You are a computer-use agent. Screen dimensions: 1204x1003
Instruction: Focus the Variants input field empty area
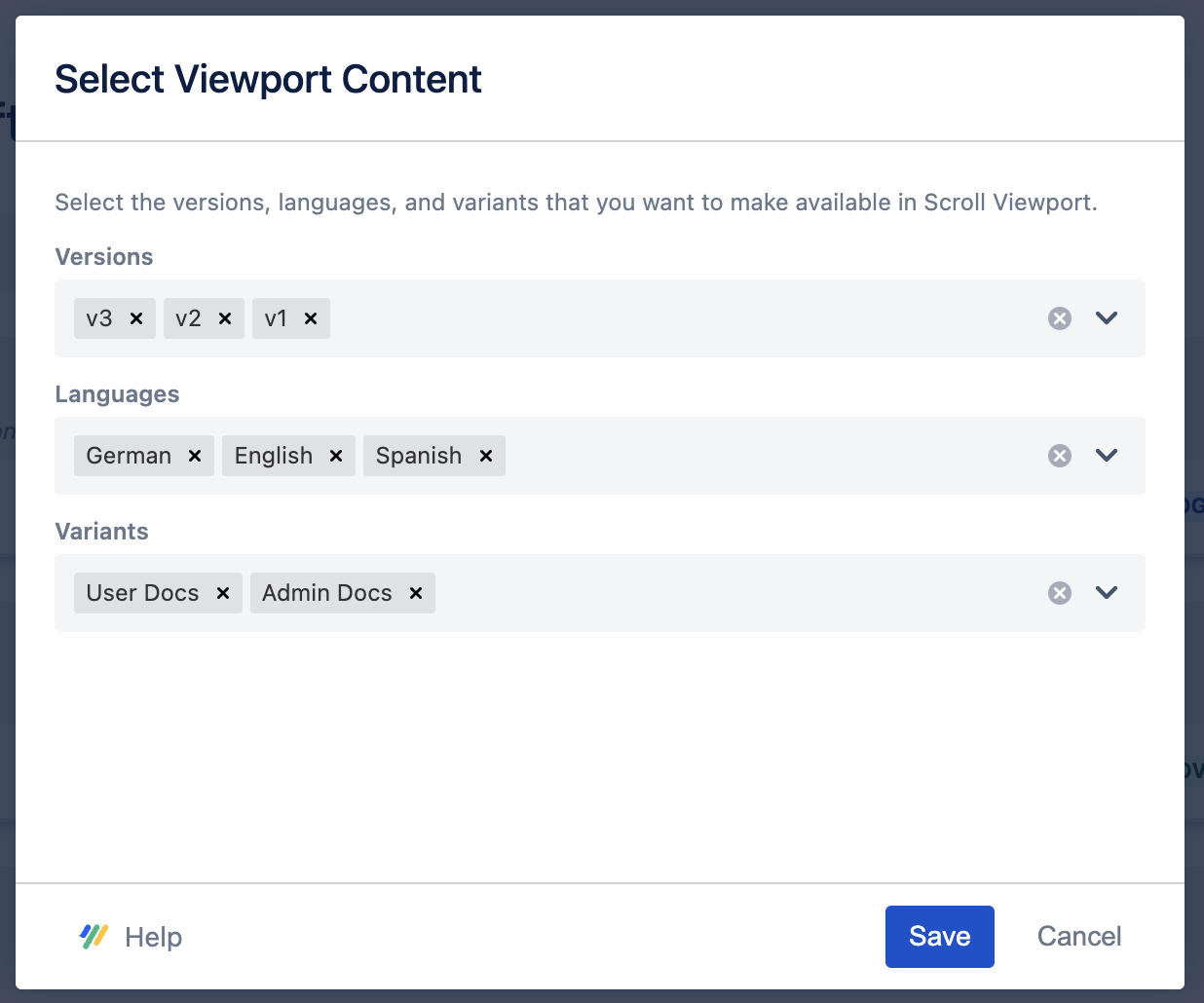click(x=731, y=593)
